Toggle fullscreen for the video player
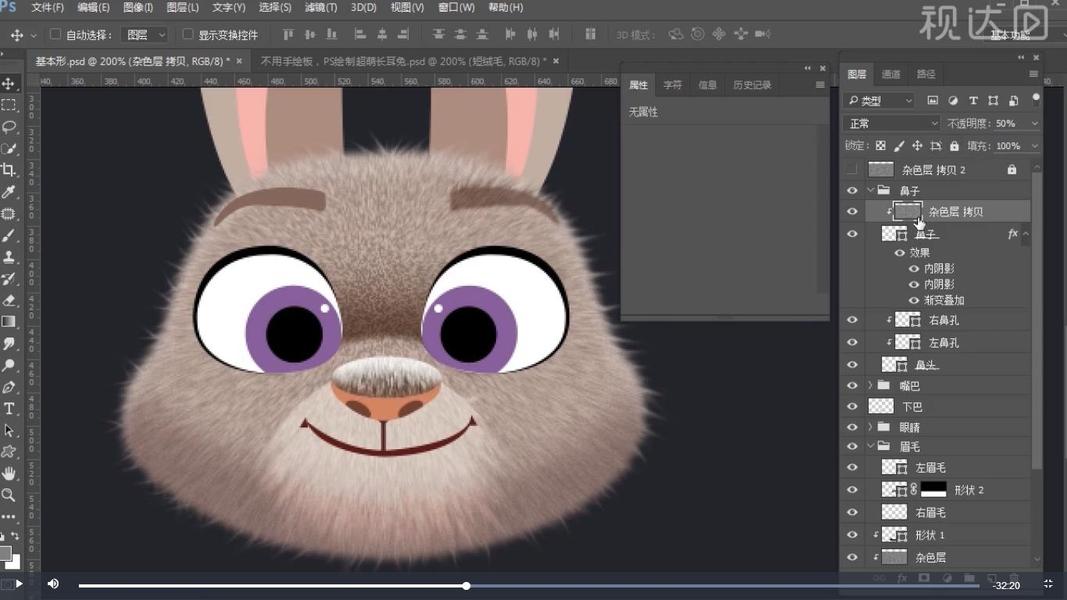The width and height of the screenshot is (1067, 600). [x=1049, y=584]
